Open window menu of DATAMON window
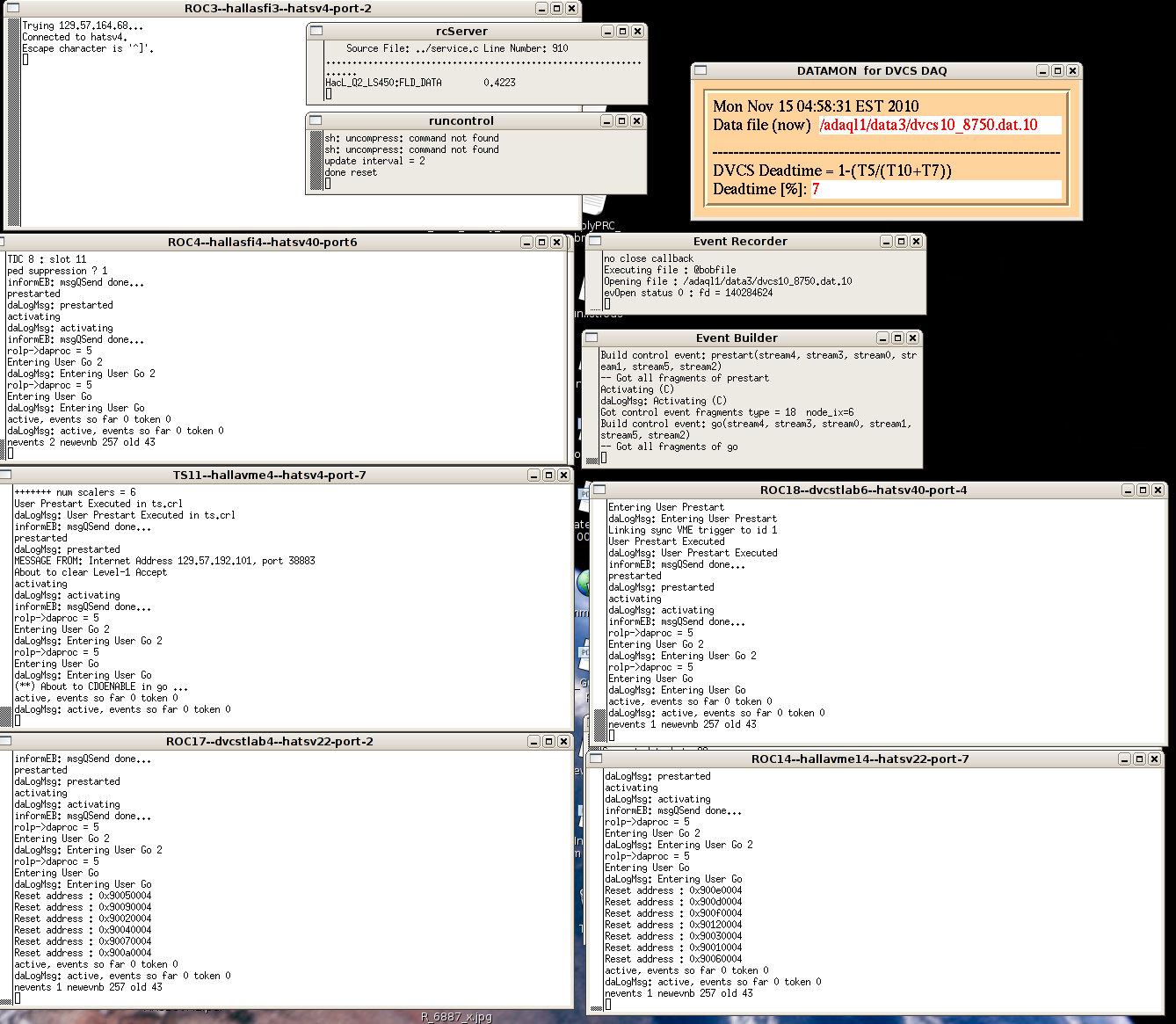 701,70
